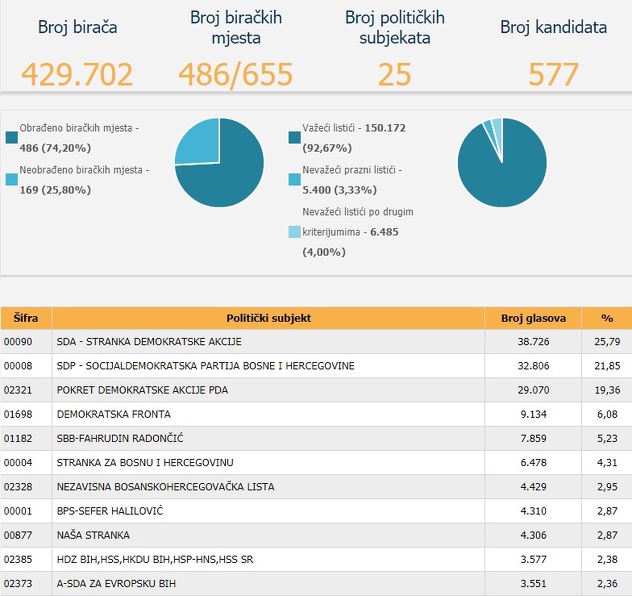
Task: Select the NAŠA STRANKA row
Action: pos(316,535)
